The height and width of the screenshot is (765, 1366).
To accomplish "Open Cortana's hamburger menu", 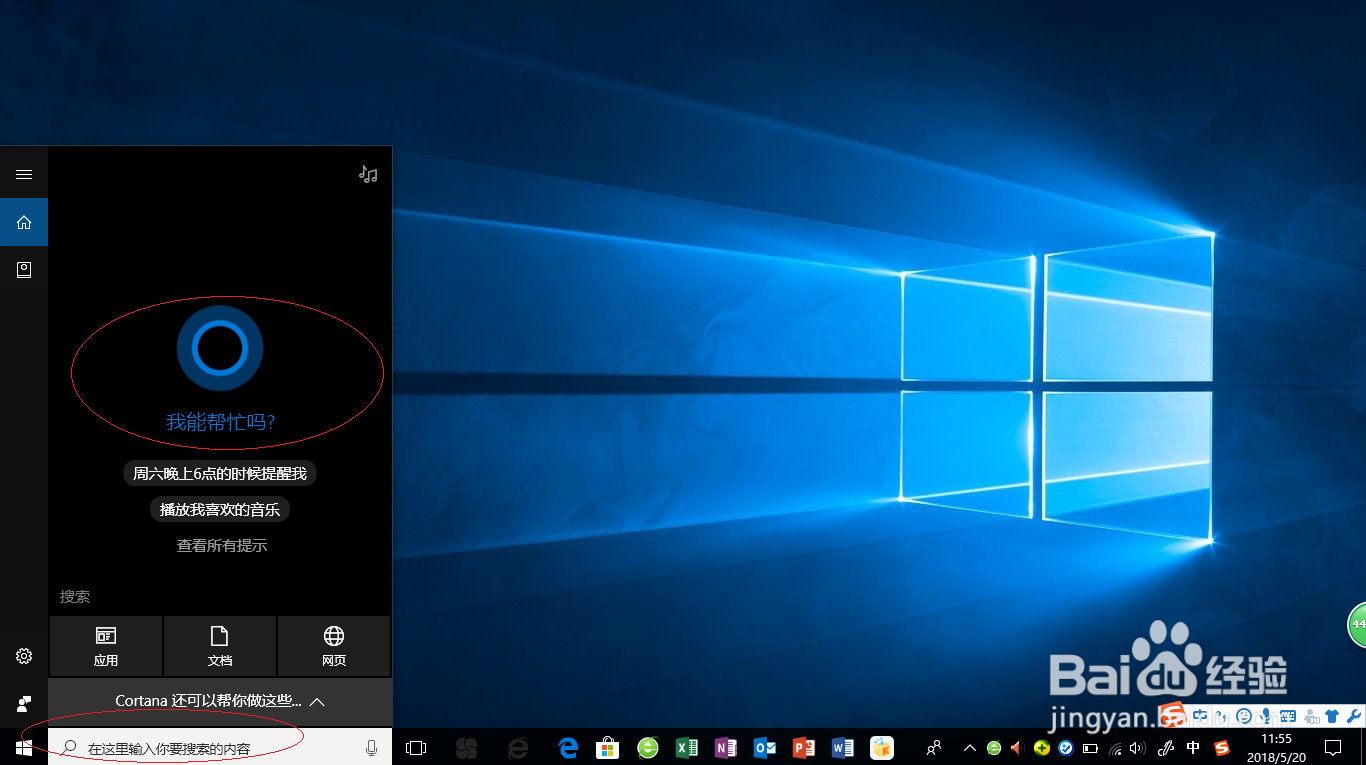I will pos(24,174).
